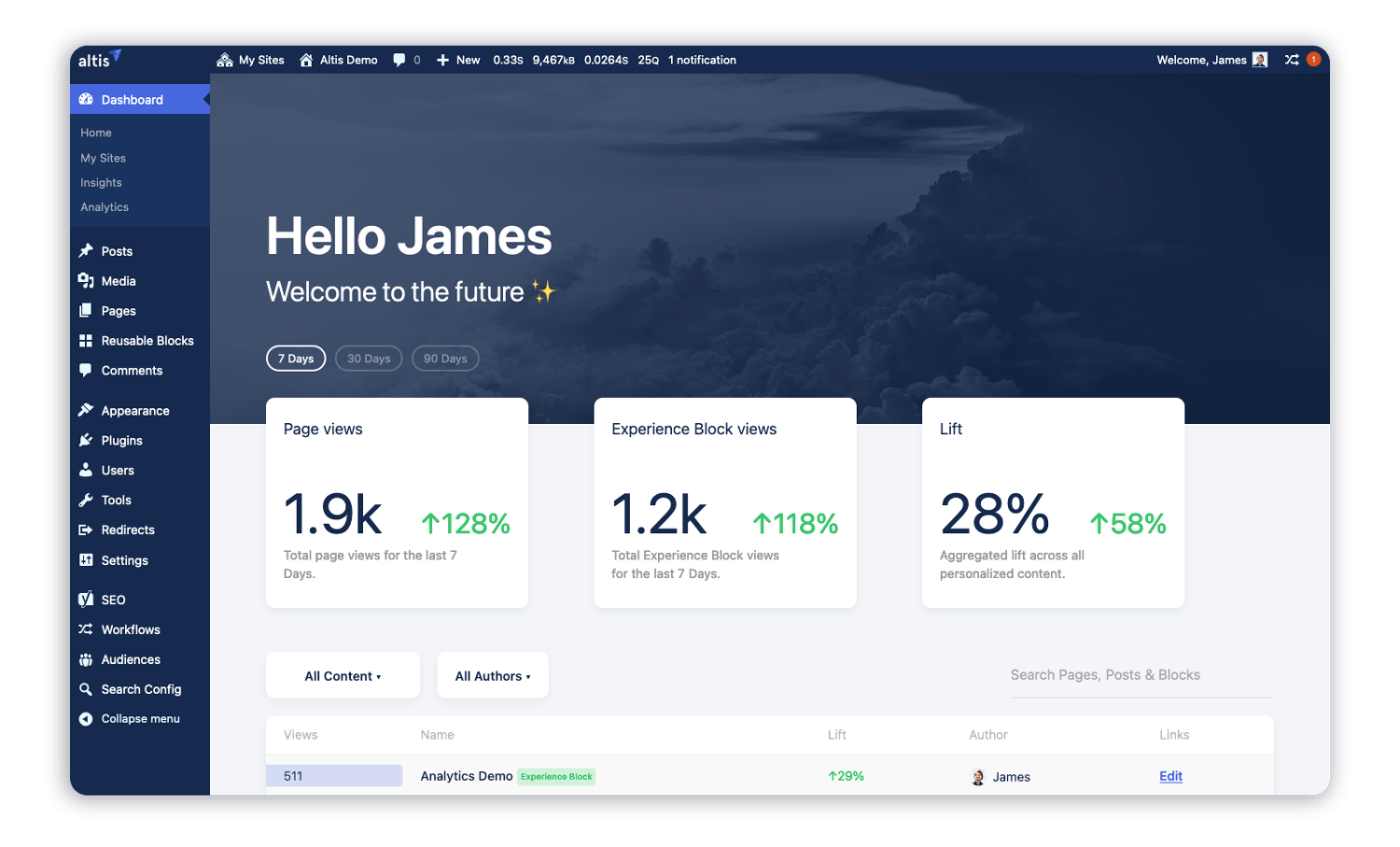Click the Page views card
The image size is (1400, 847).
tap(397, 502)
